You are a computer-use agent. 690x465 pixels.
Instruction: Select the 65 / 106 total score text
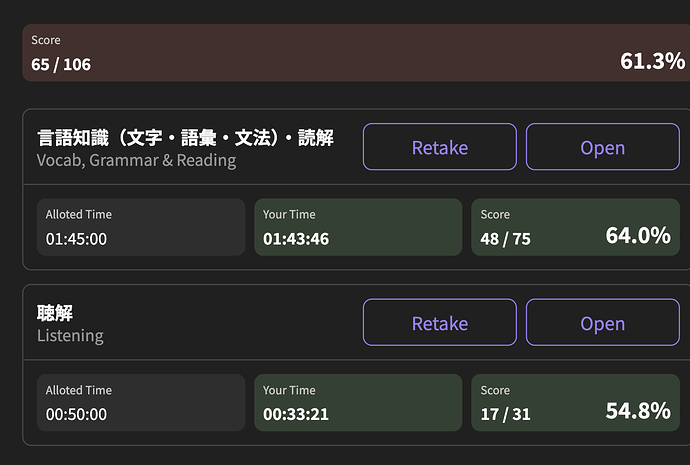(61, 64)
